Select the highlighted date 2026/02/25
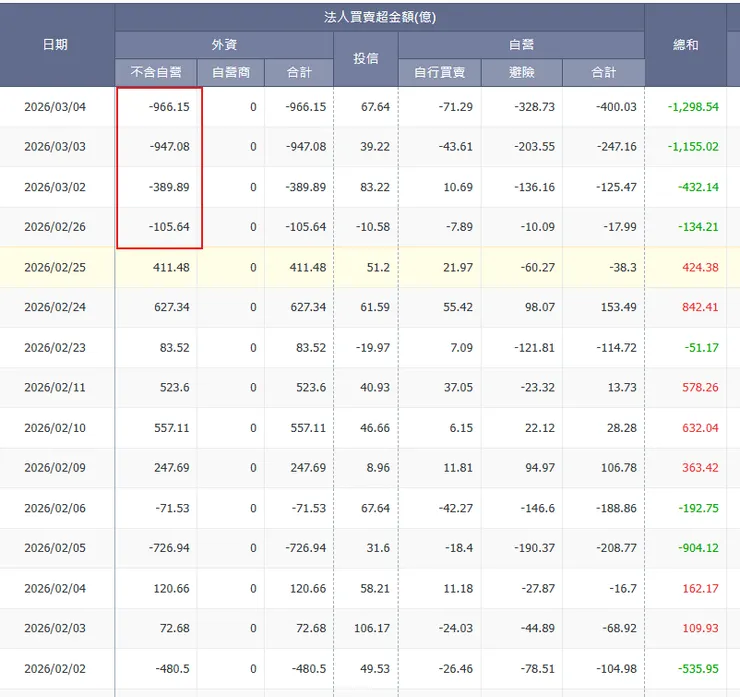This screenshot has height=697, width=740. (55, 268)
